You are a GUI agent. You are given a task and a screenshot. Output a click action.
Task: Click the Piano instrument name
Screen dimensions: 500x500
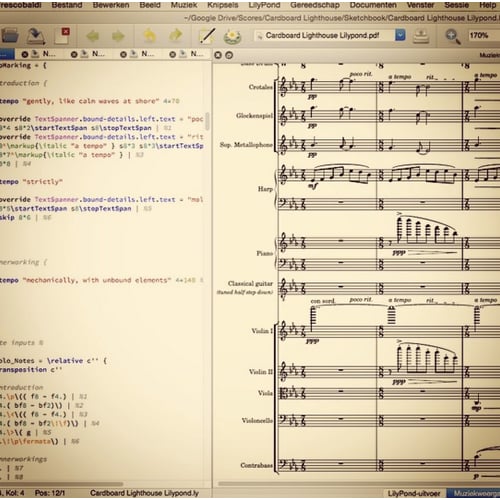265,253
